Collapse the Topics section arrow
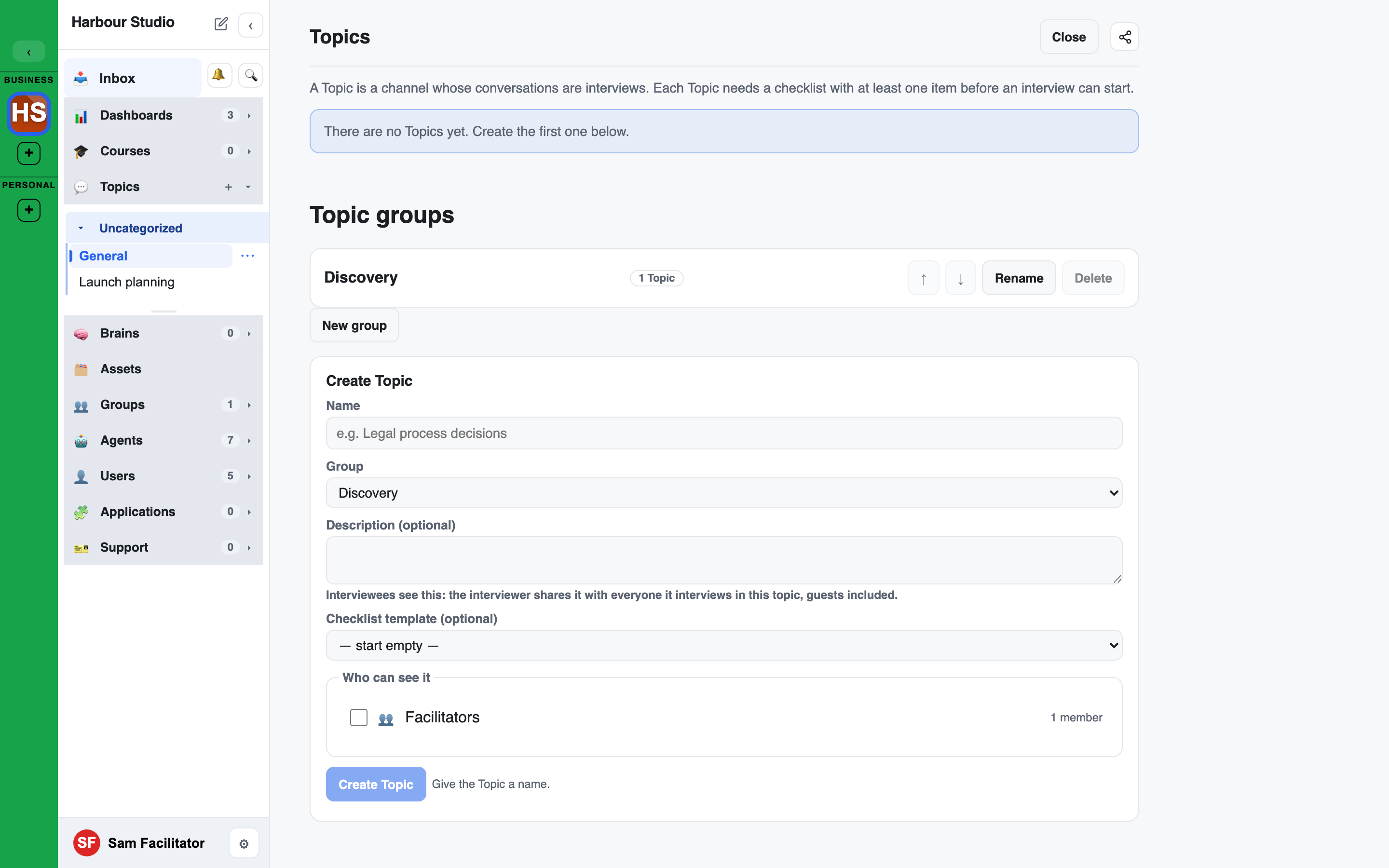Image resolution: width=1389 pixels, height=868 pixels. (248, 187)
